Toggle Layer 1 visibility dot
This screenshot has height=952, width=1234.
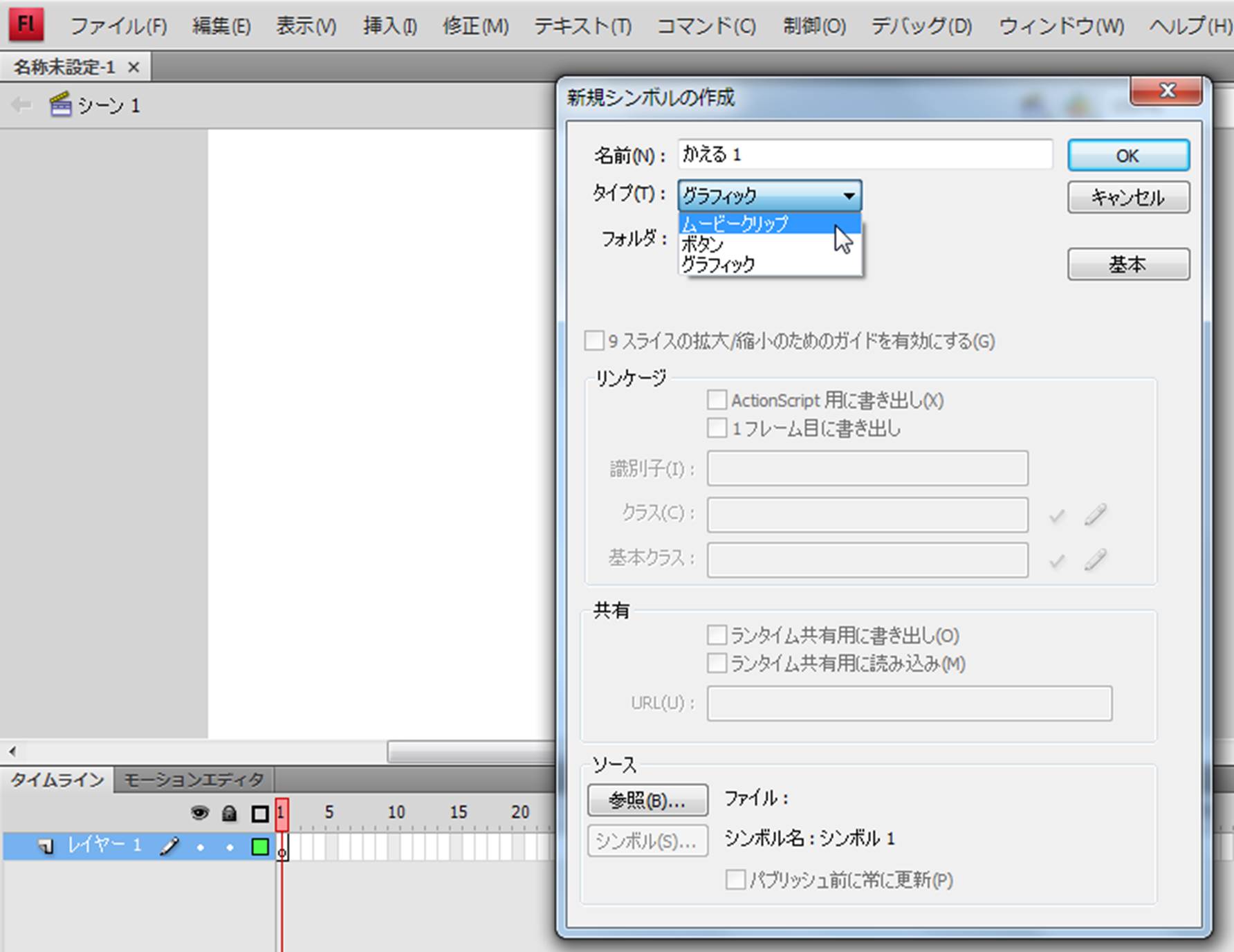pos(200,847)
